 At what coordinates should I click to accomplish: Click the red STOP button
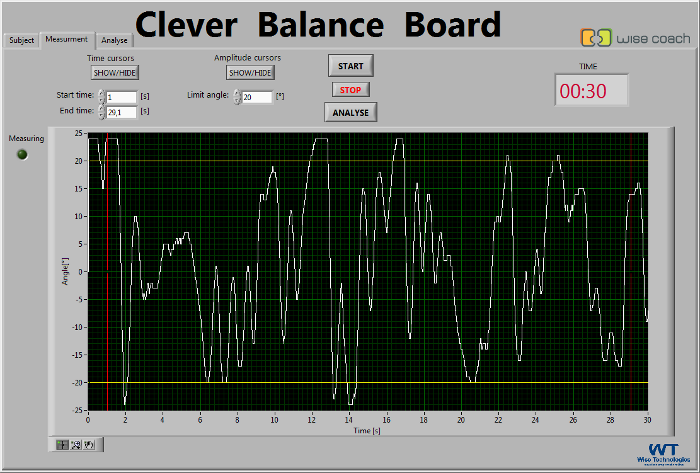tap(350, 90)
